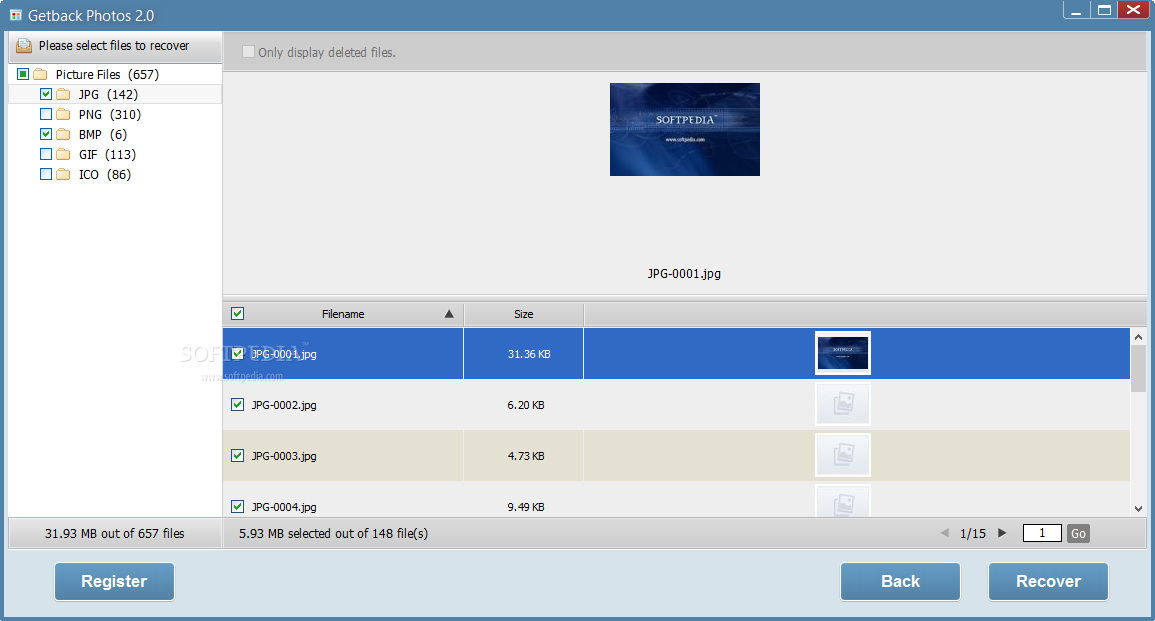Toggle the select-all checkbox in Filename header
Viewport: 1155px width, 621px height.
click(237, 313)
